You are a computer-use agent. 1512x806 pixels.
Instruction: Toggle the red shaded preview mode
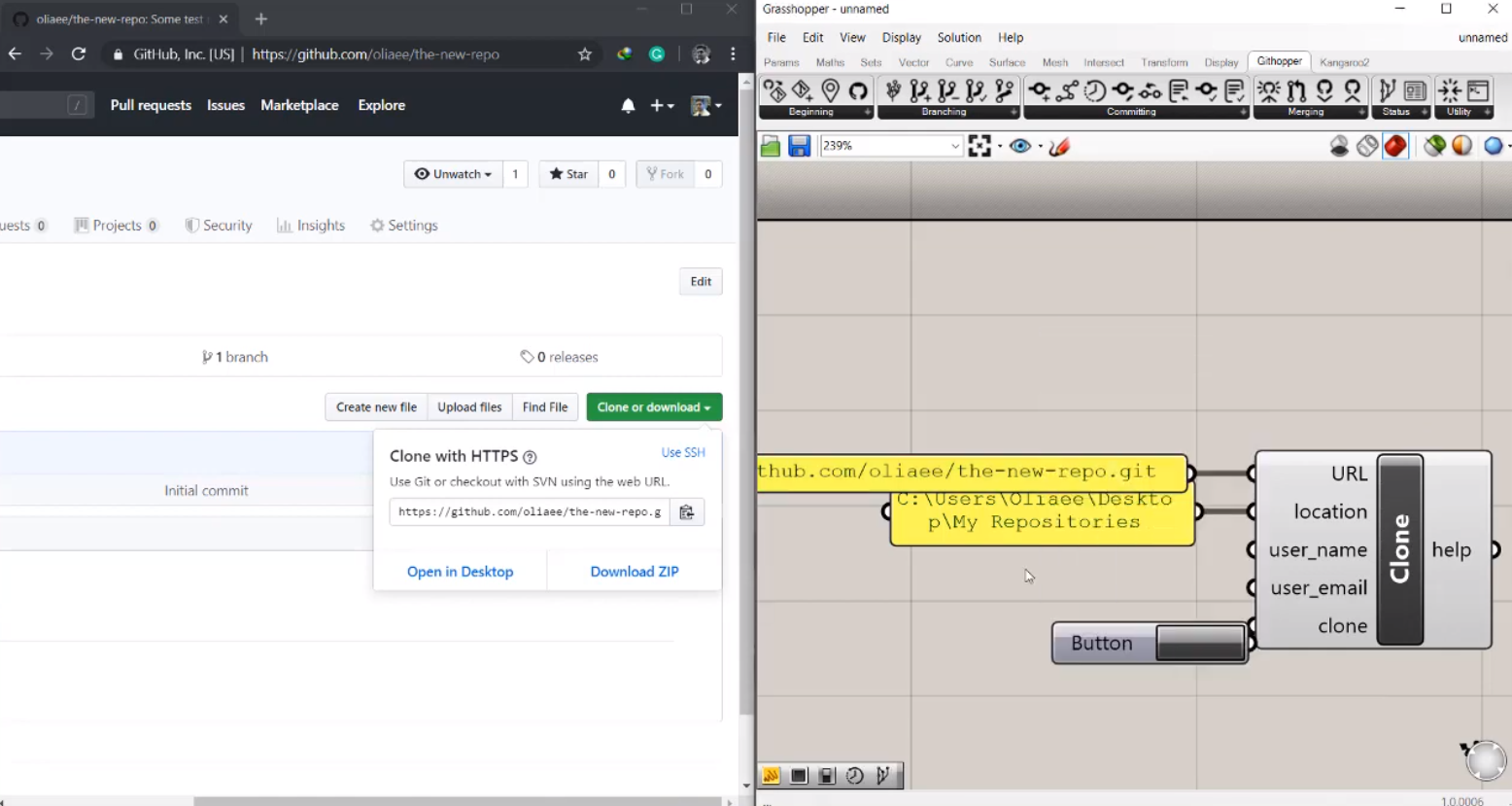tap(1395, 146)
